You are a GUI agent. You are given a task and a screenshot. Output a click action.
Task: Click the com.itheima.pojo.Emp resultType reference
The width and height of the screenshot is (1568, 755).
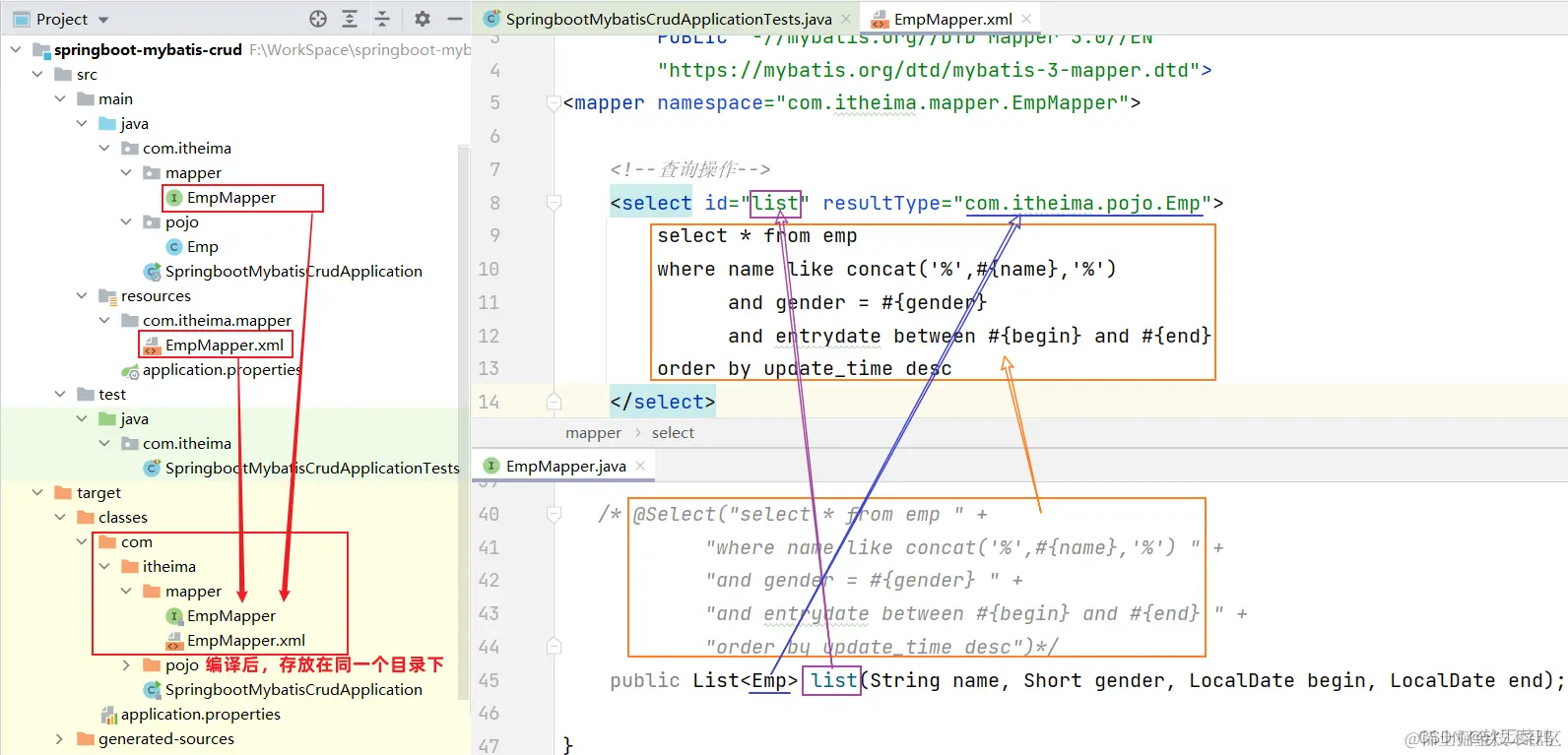(x=1081, y=203)
